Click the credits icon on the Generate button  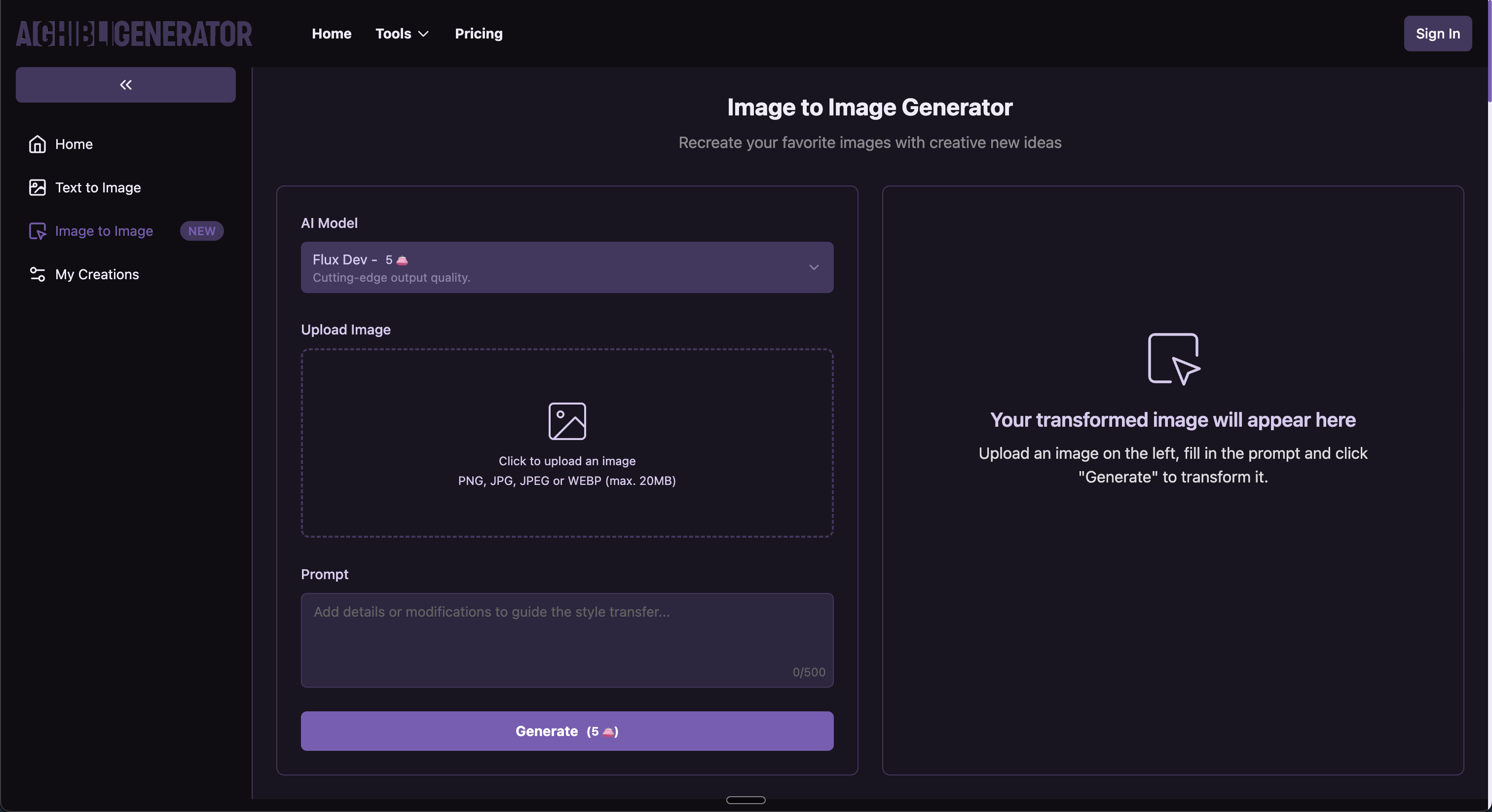pos(607,732)
